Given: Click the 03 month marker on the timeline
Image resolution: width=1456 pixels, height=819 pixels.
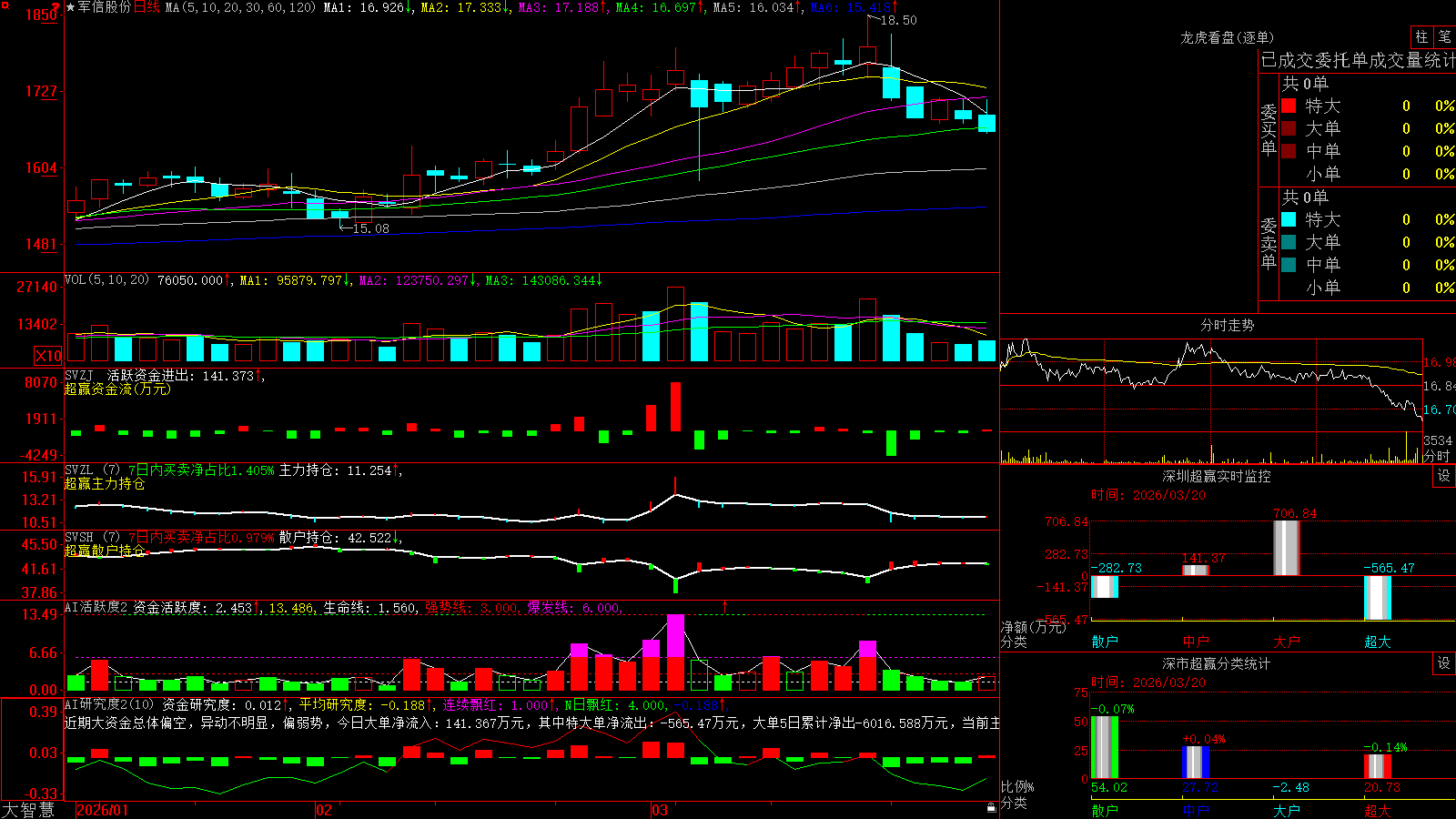Looking at the screenshot, I should [660, 810].
